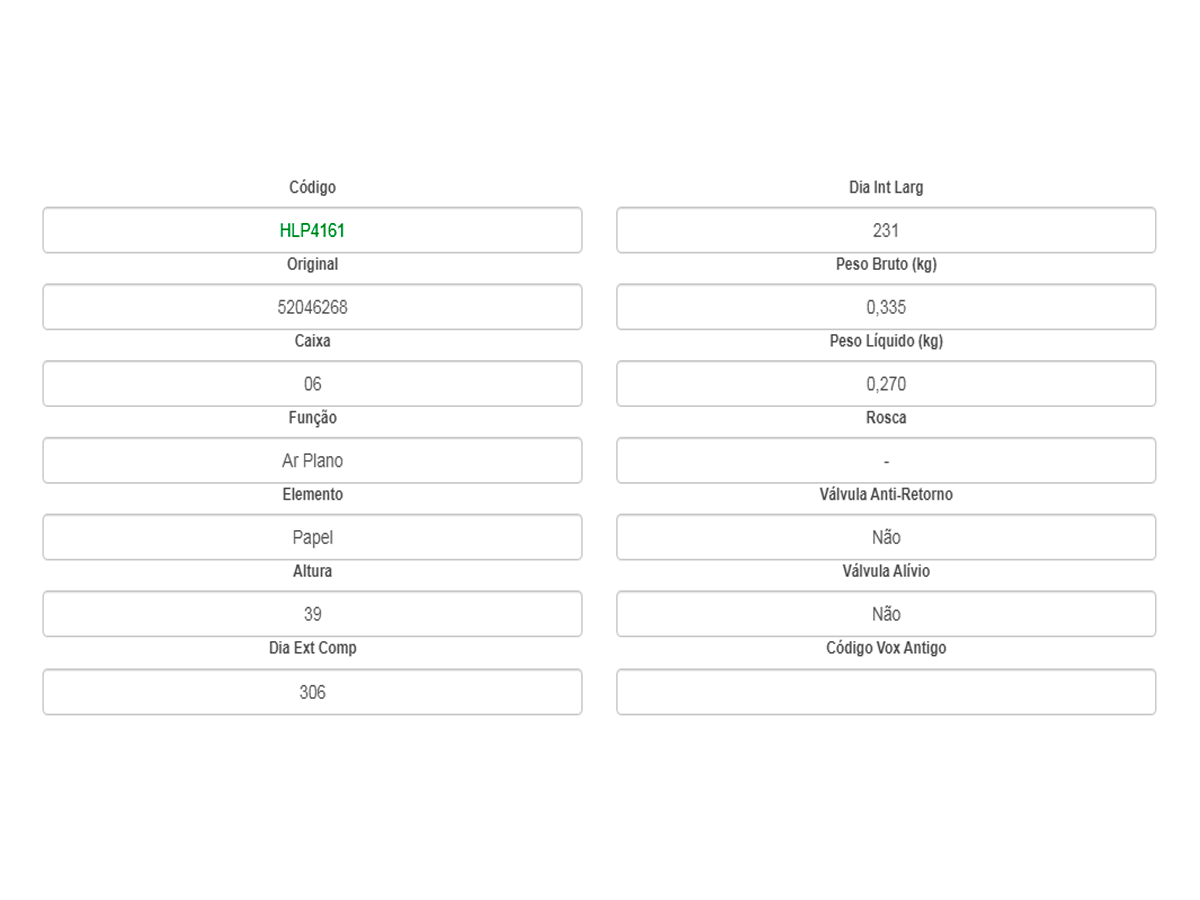
Task: Click the Caixa field containing 06
Action: pos(312,384)
